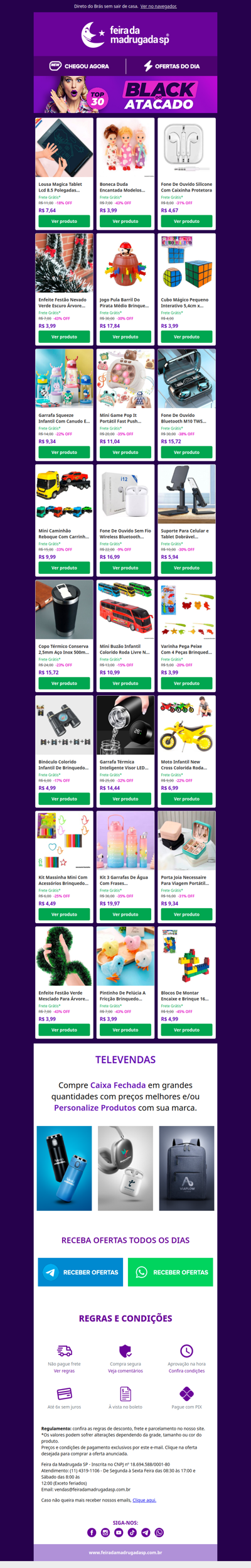The image size is (251, 1568).
Task: Open the Ver no navegador link
Action: [159, 6]
